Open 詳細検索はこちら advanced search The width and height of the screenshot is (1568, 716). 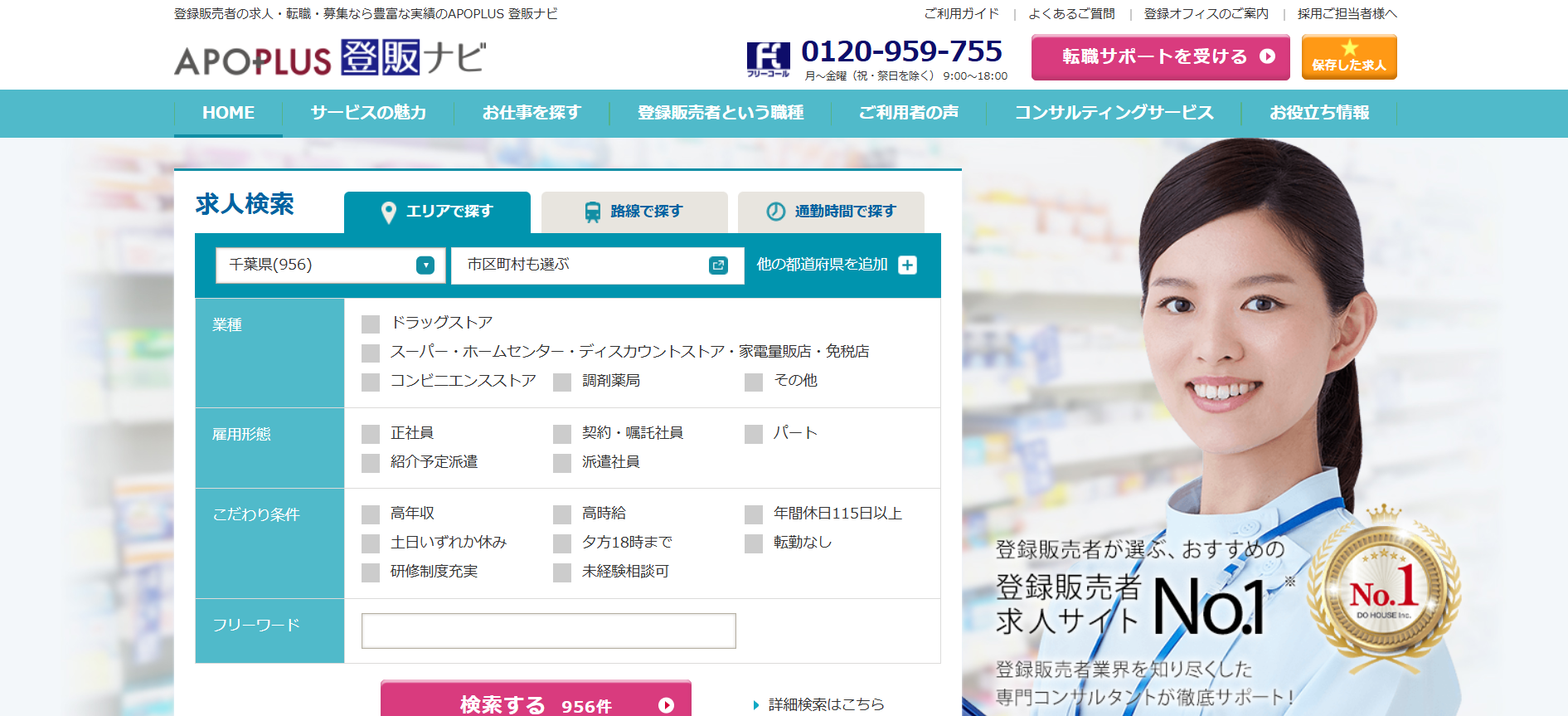pos(825,704)
